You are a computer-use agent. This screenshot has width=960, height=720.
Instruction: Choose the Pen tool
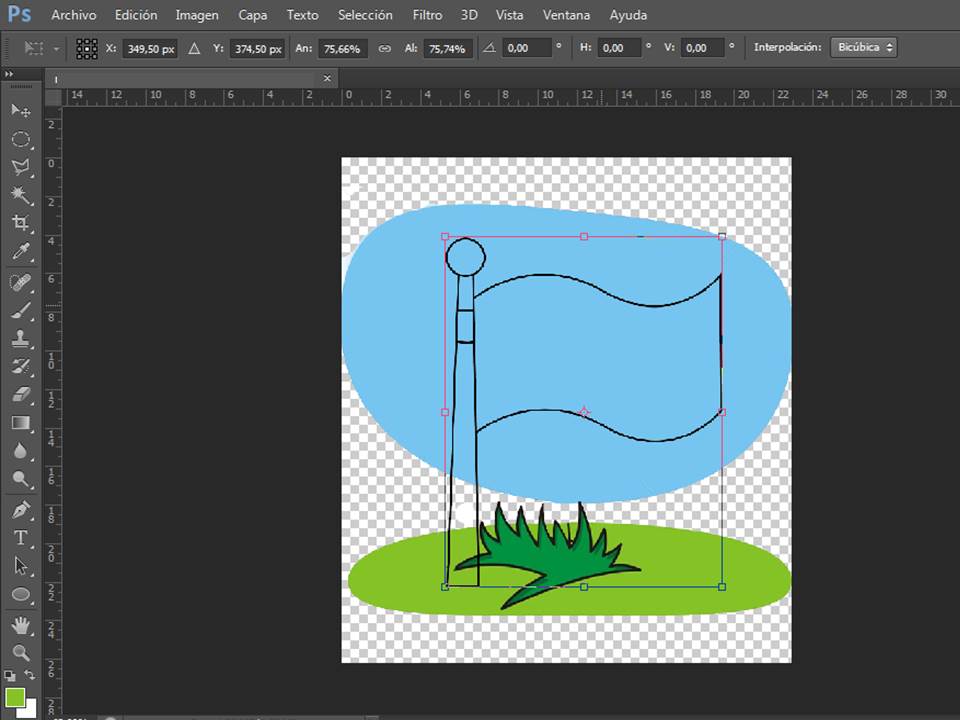pyautogui.click(x=20, y=510)
